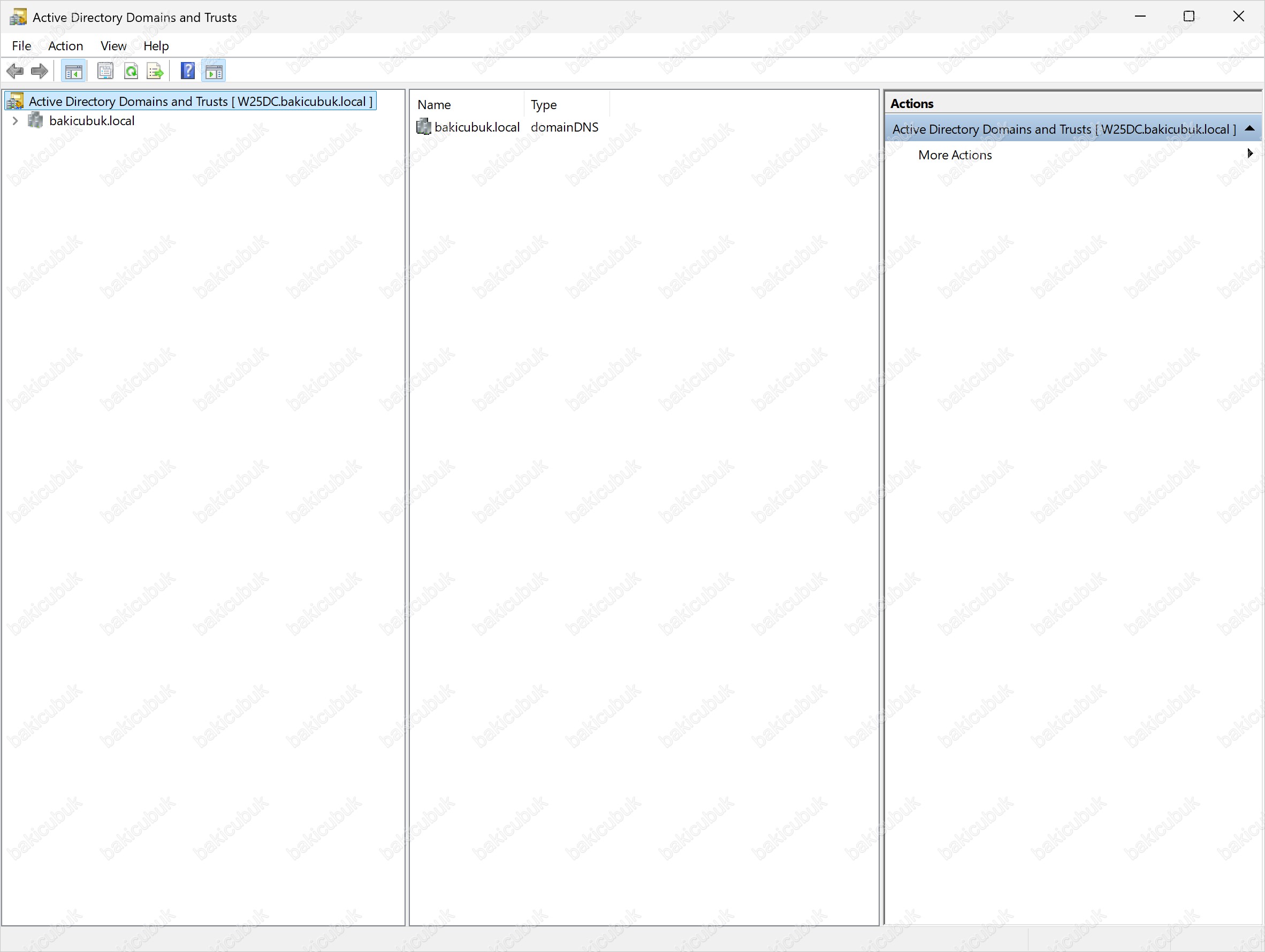Sort by the Type column header

[x=566, y=105]
